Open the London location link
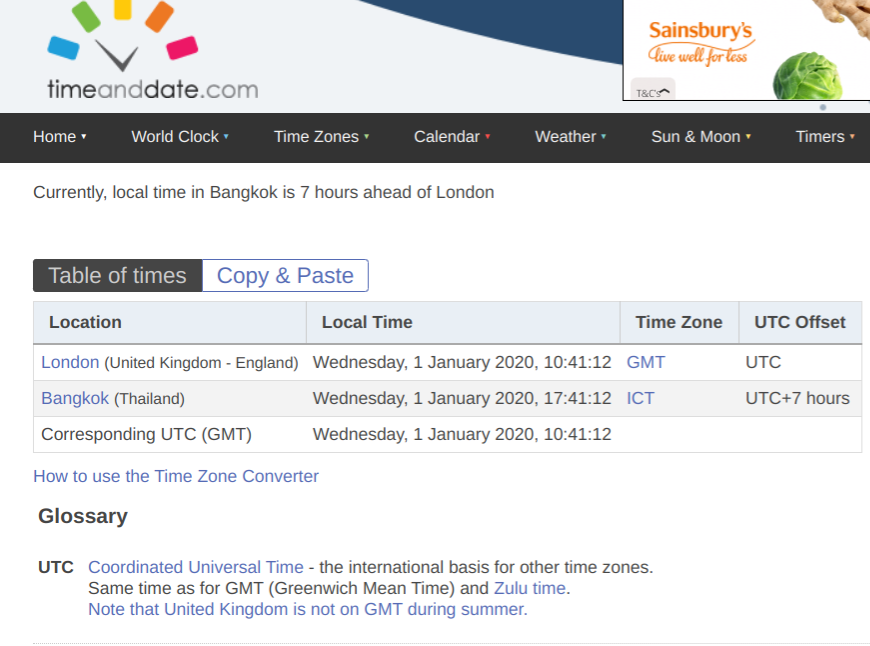 coord(70,362)
